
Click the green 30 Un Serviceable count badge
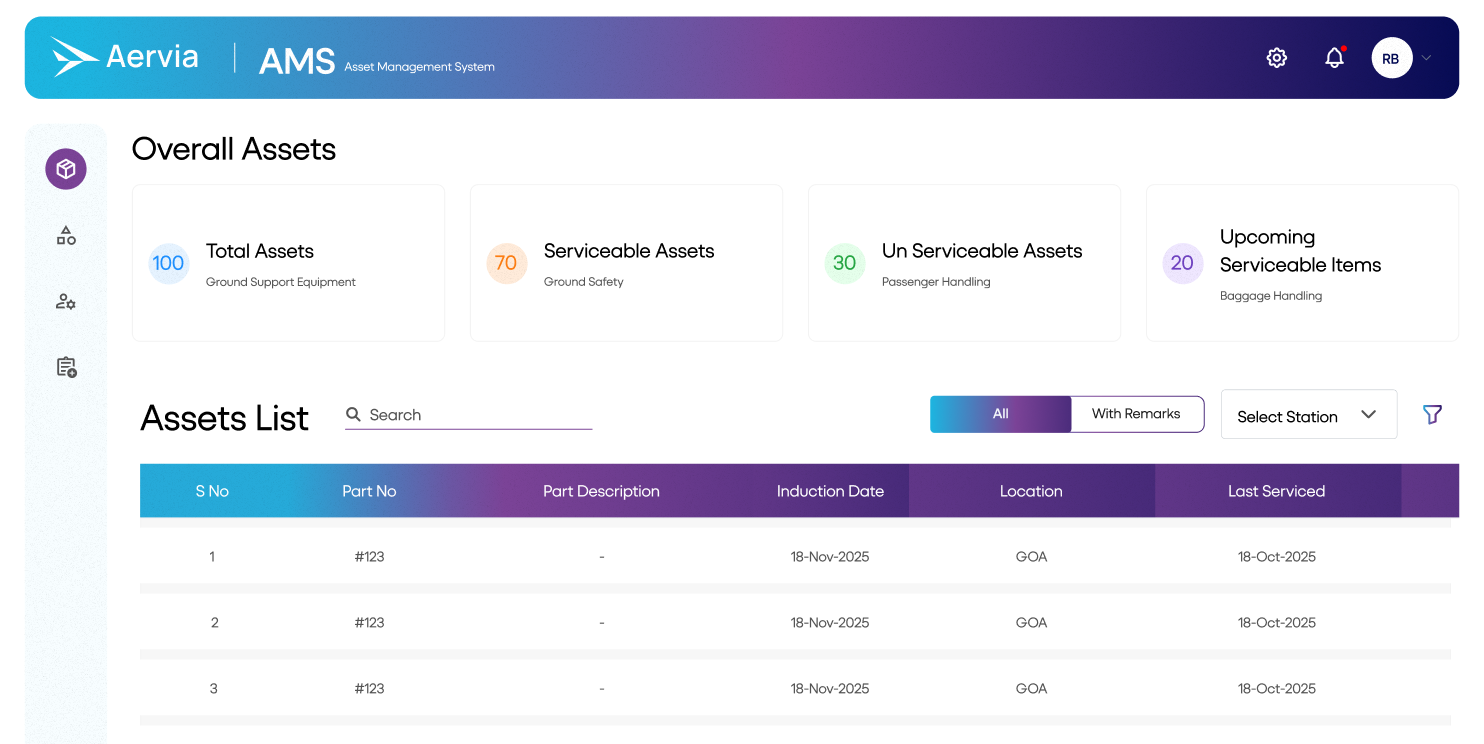(845, 263)
